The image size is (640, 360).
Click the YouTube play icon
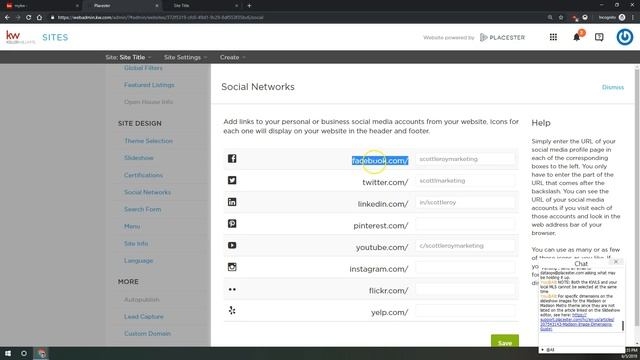pos(232,245)
